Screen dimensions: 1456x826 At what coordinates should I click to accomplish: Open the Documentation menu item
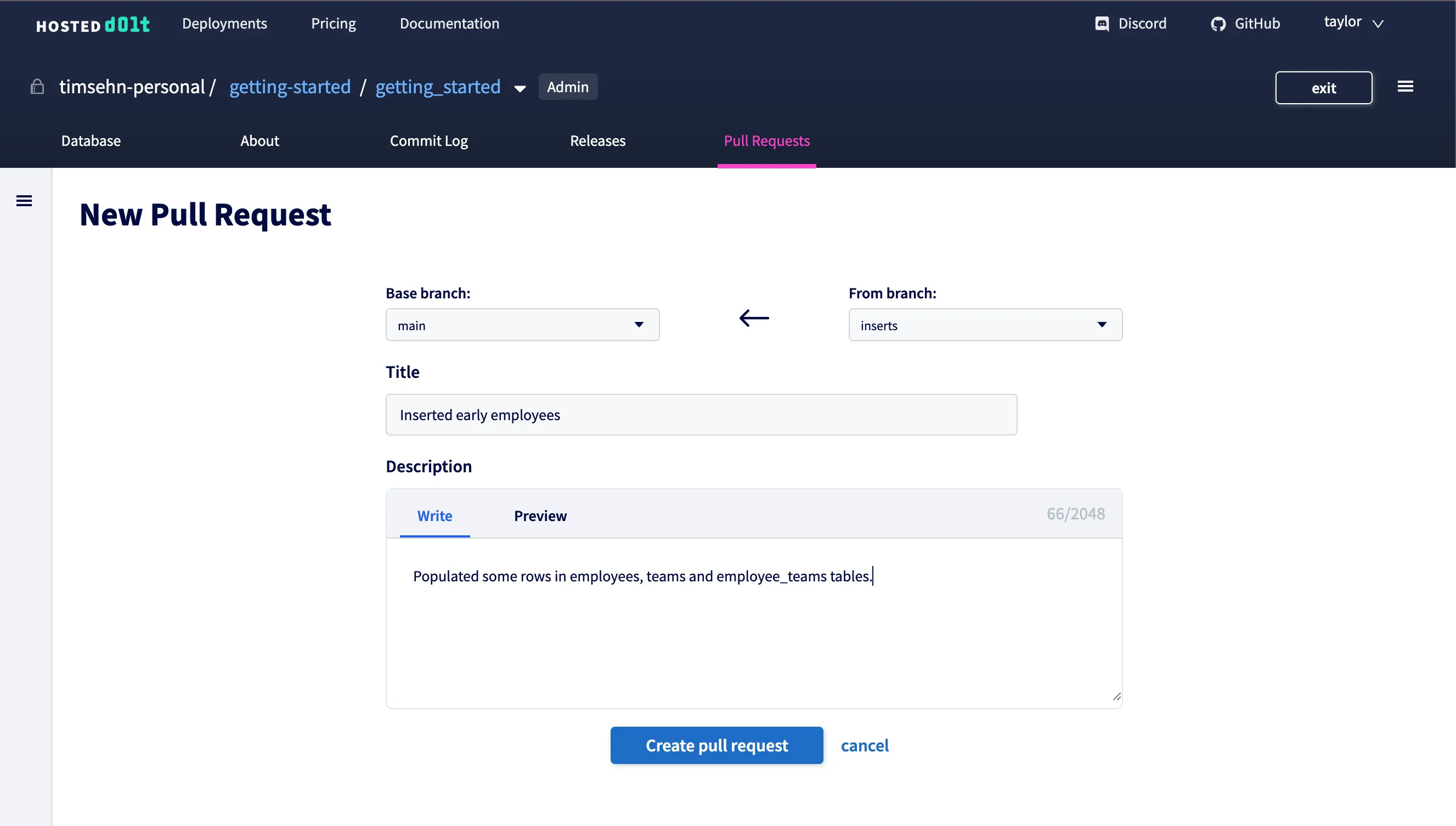449,23
